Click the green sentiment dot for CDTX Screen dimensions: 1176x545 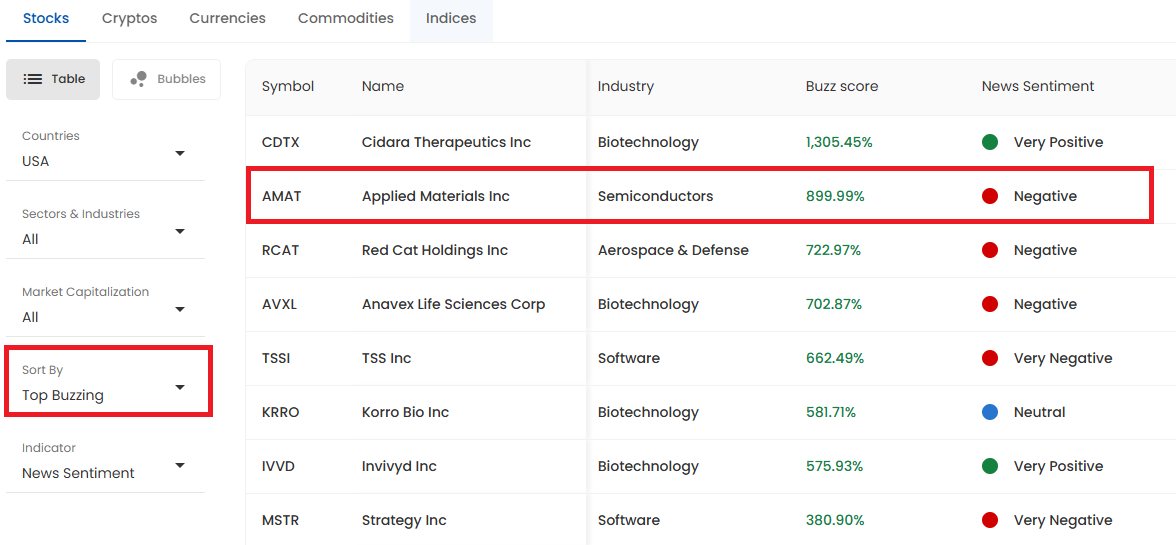[990, 142]
